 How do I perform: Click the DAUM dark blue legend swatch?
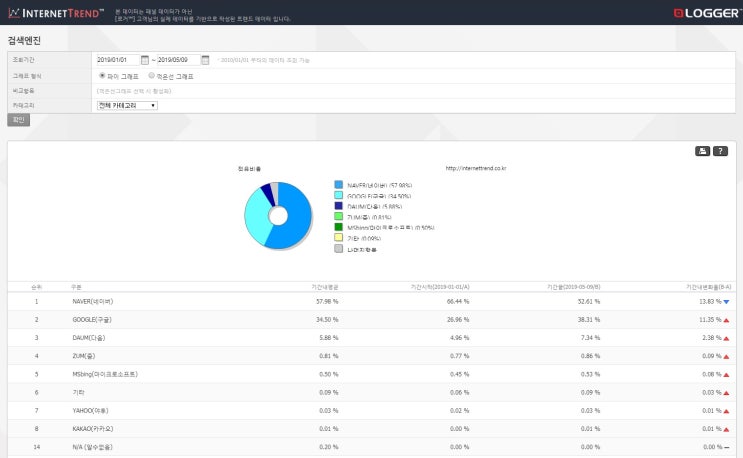[338, 206]
